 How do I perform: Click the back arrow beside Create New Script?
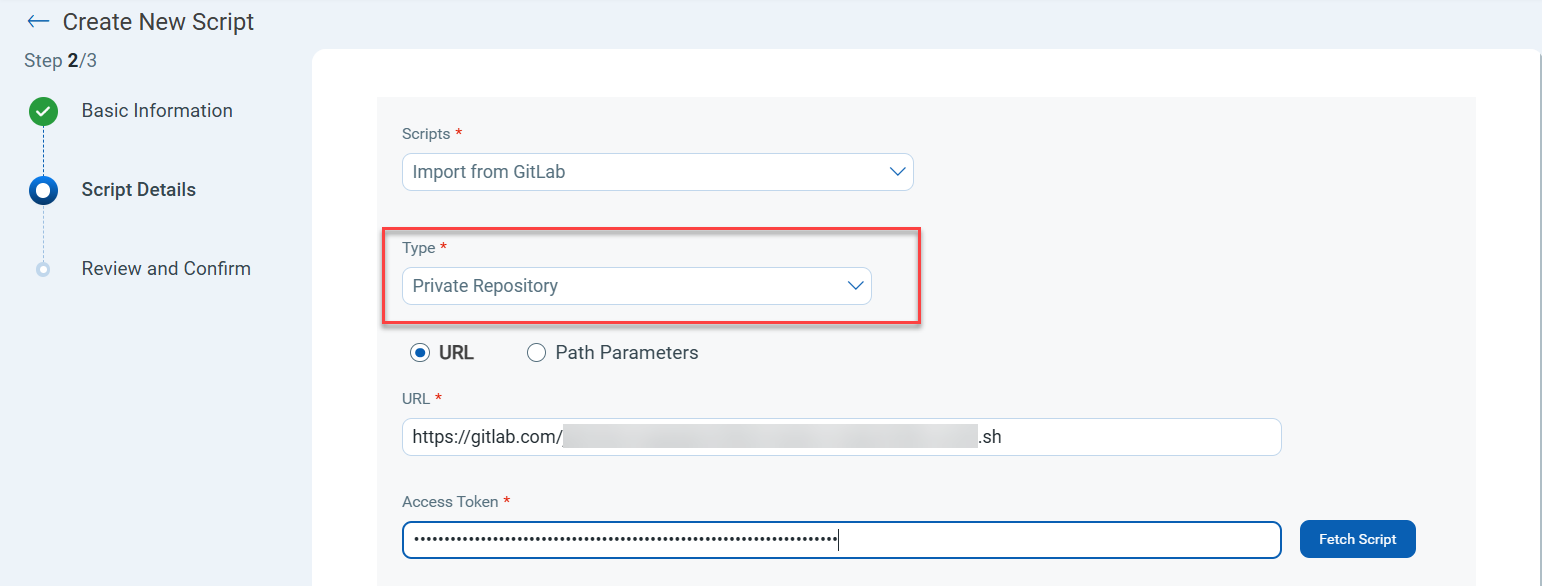pos(38,21)
